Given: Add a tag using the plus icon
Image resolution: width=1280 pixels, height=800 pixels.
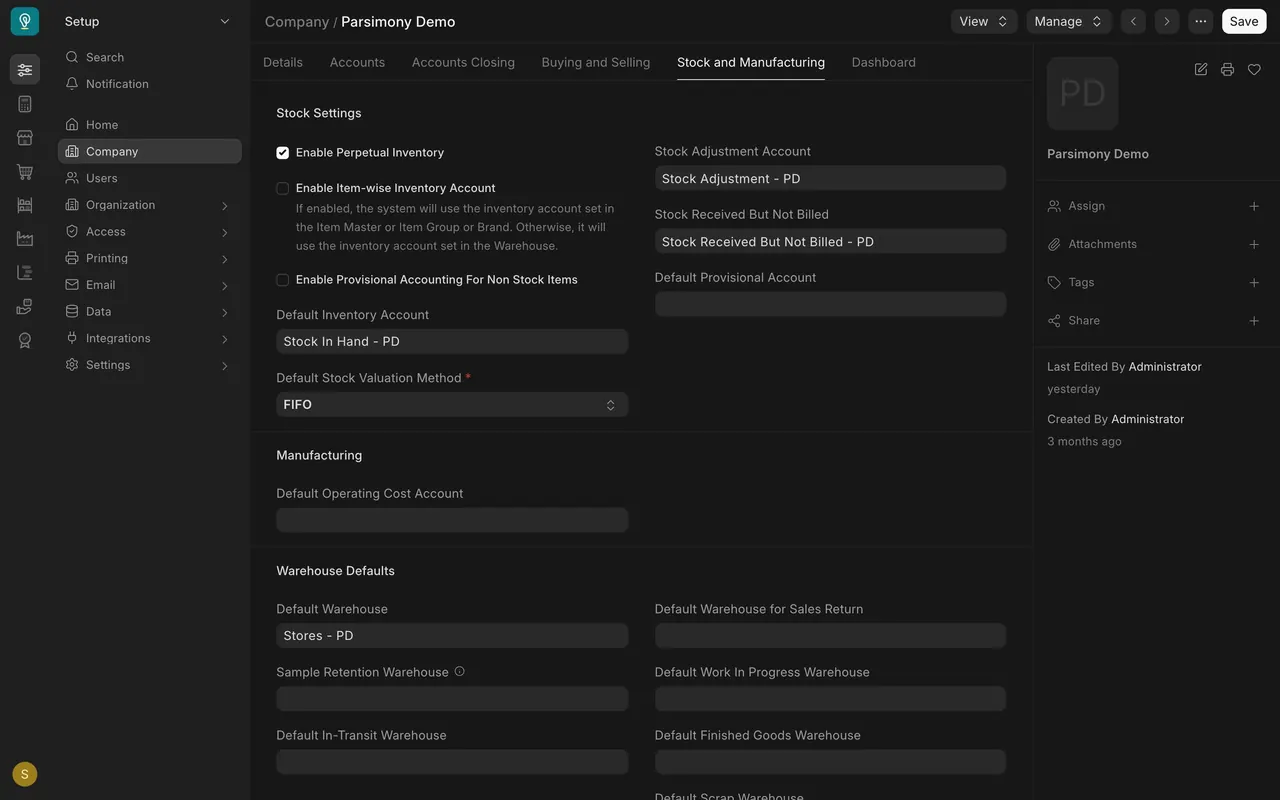Looking at the screenshot, I should (1254, 283).
